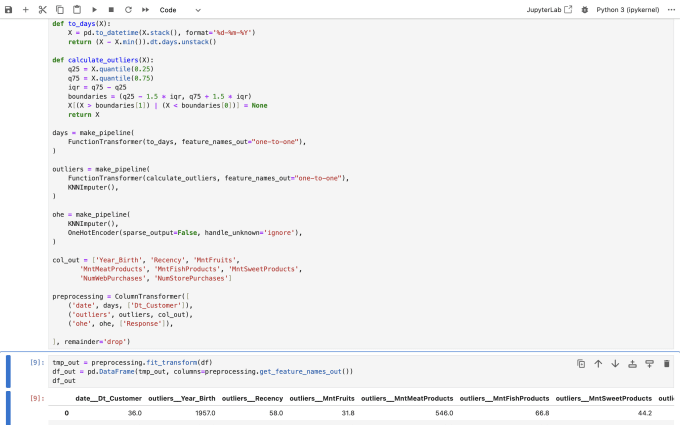This screenshot has width=680, height=425.
Task: Click the remainder='drop' line
Action: pos(91,342)
